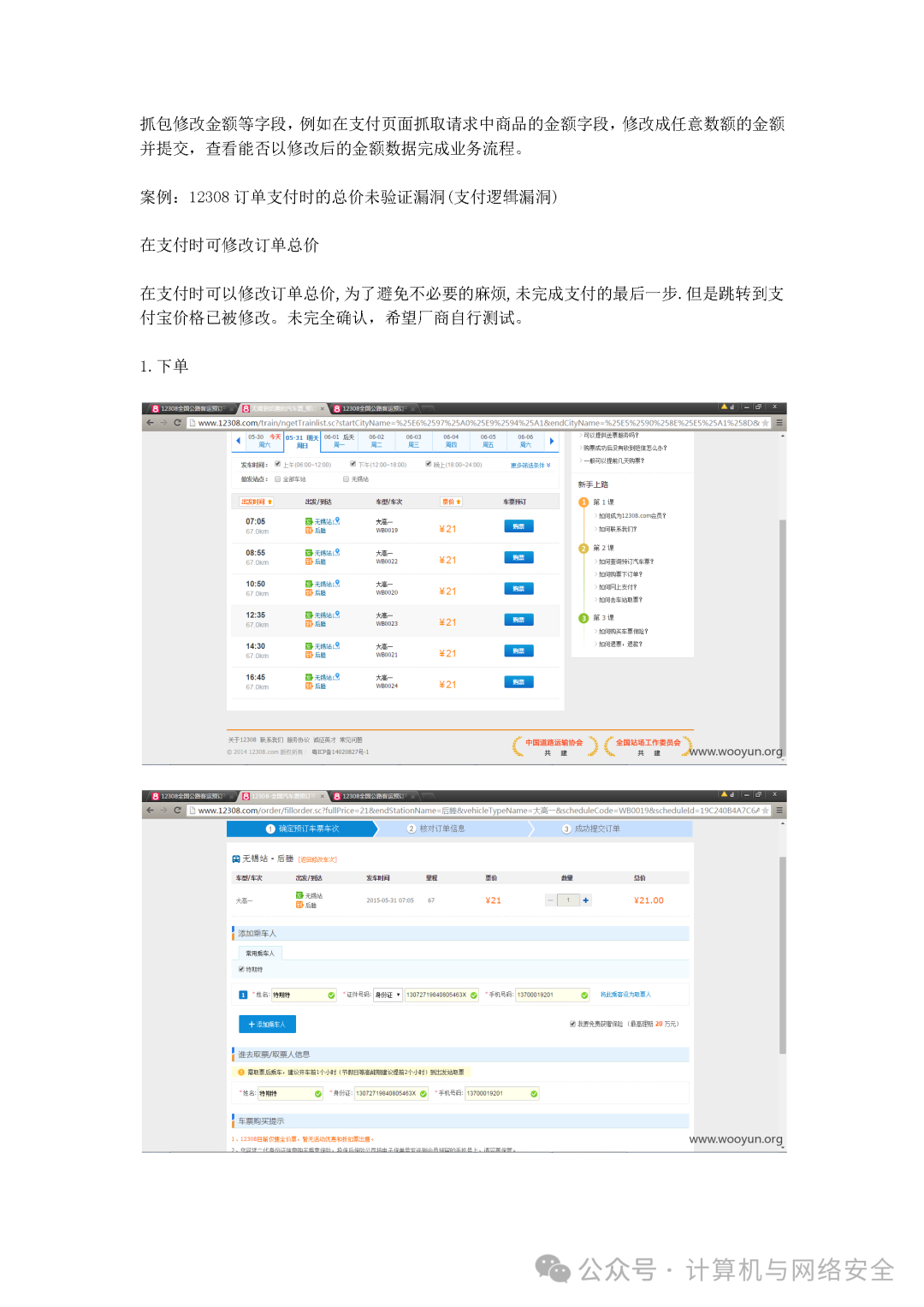Select 06-01 后天 date tab
The height and width of the screenshot is (1307, 924).
(x=339, y=442)
